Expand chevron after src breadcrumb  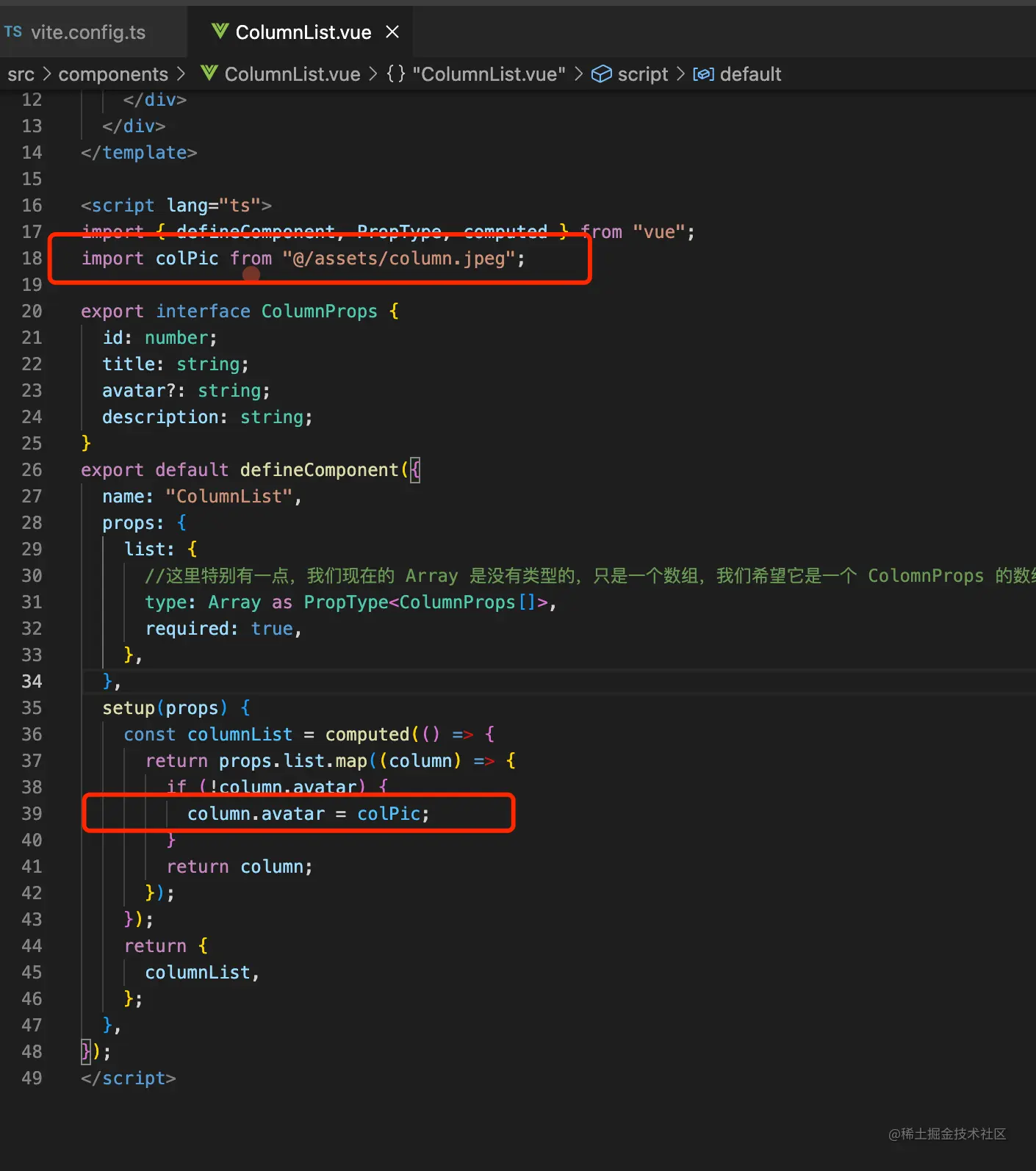pos(46,74)
